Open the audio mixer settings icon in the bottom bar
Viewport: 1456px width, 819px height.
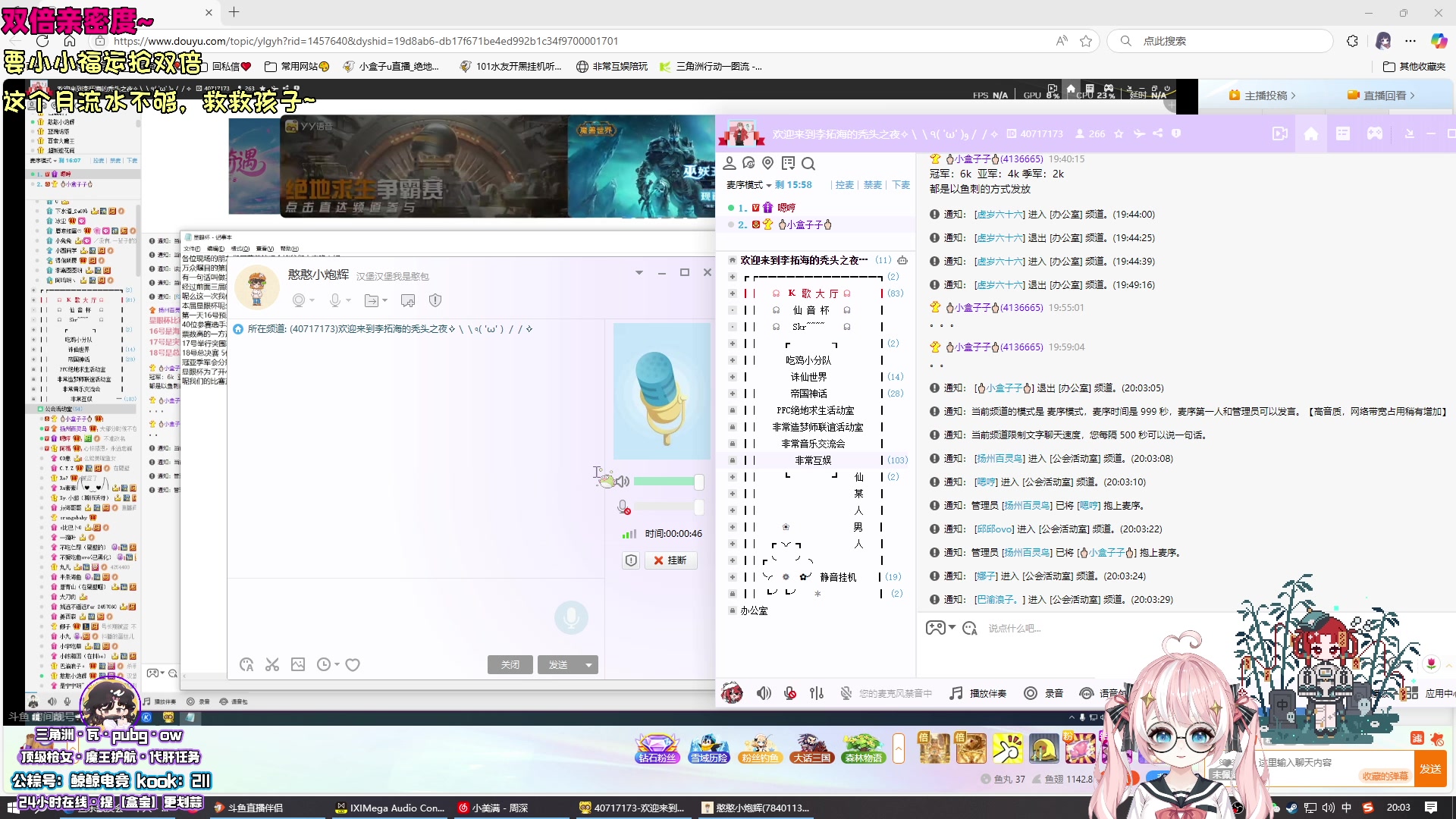coord(817,693)
